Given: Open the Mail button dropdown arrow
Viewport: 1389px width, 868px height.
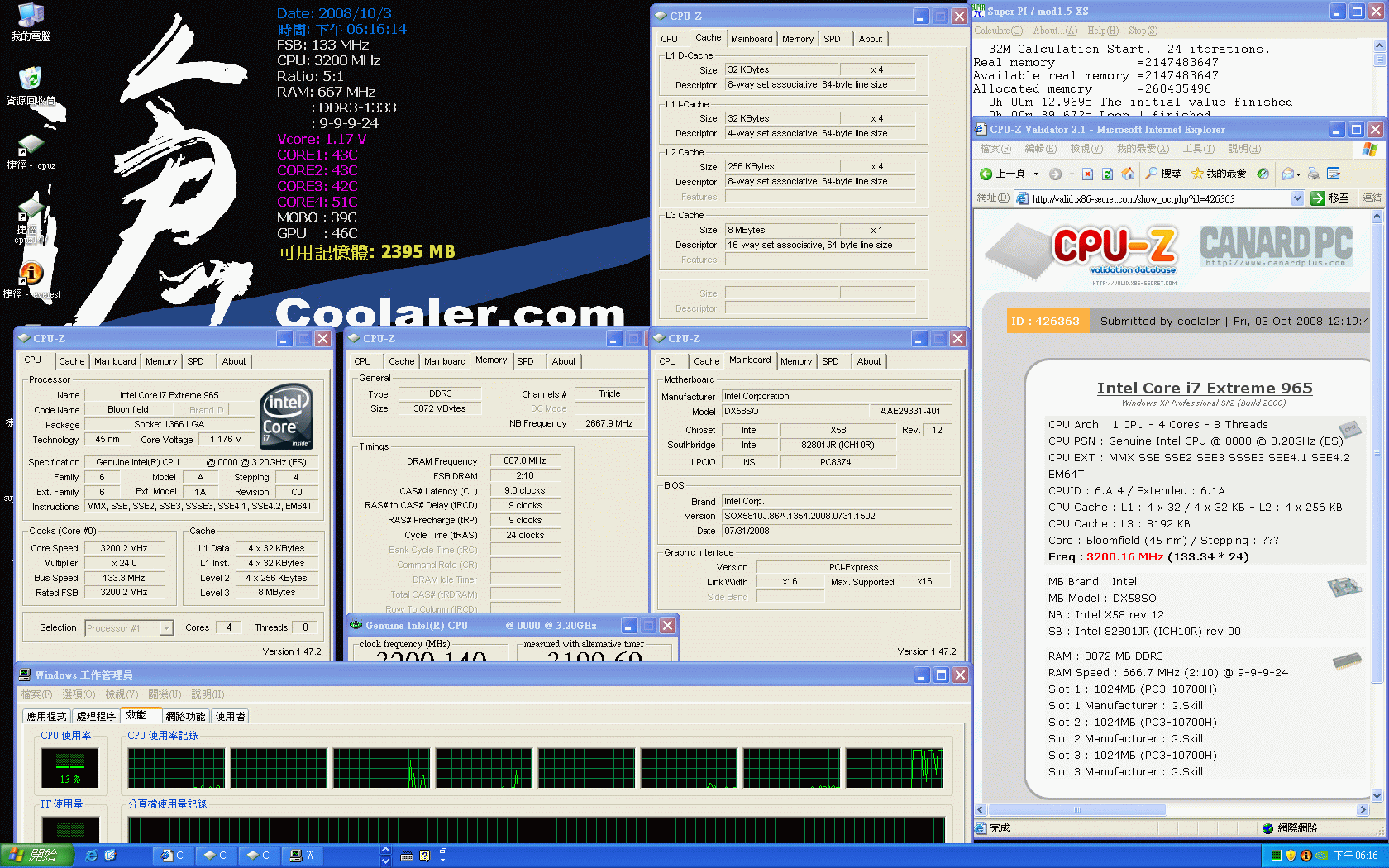Looking at the screenshot, I should 1298,174.
